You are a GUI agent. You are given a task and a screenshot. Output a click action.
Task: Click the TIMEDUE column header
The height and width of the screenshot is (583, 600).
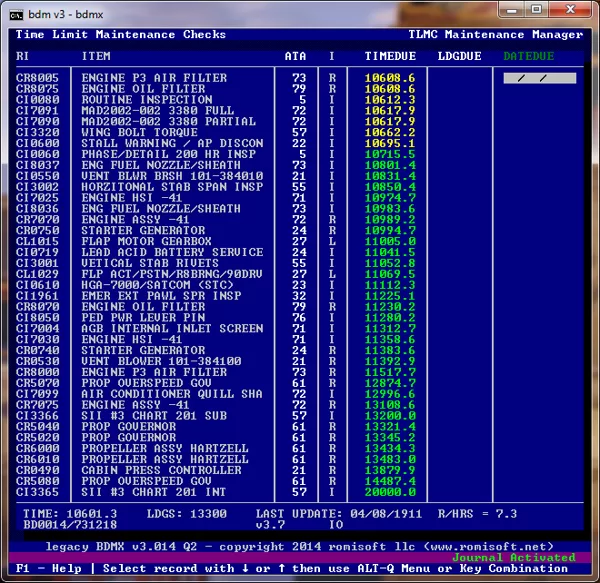point(390,56)
